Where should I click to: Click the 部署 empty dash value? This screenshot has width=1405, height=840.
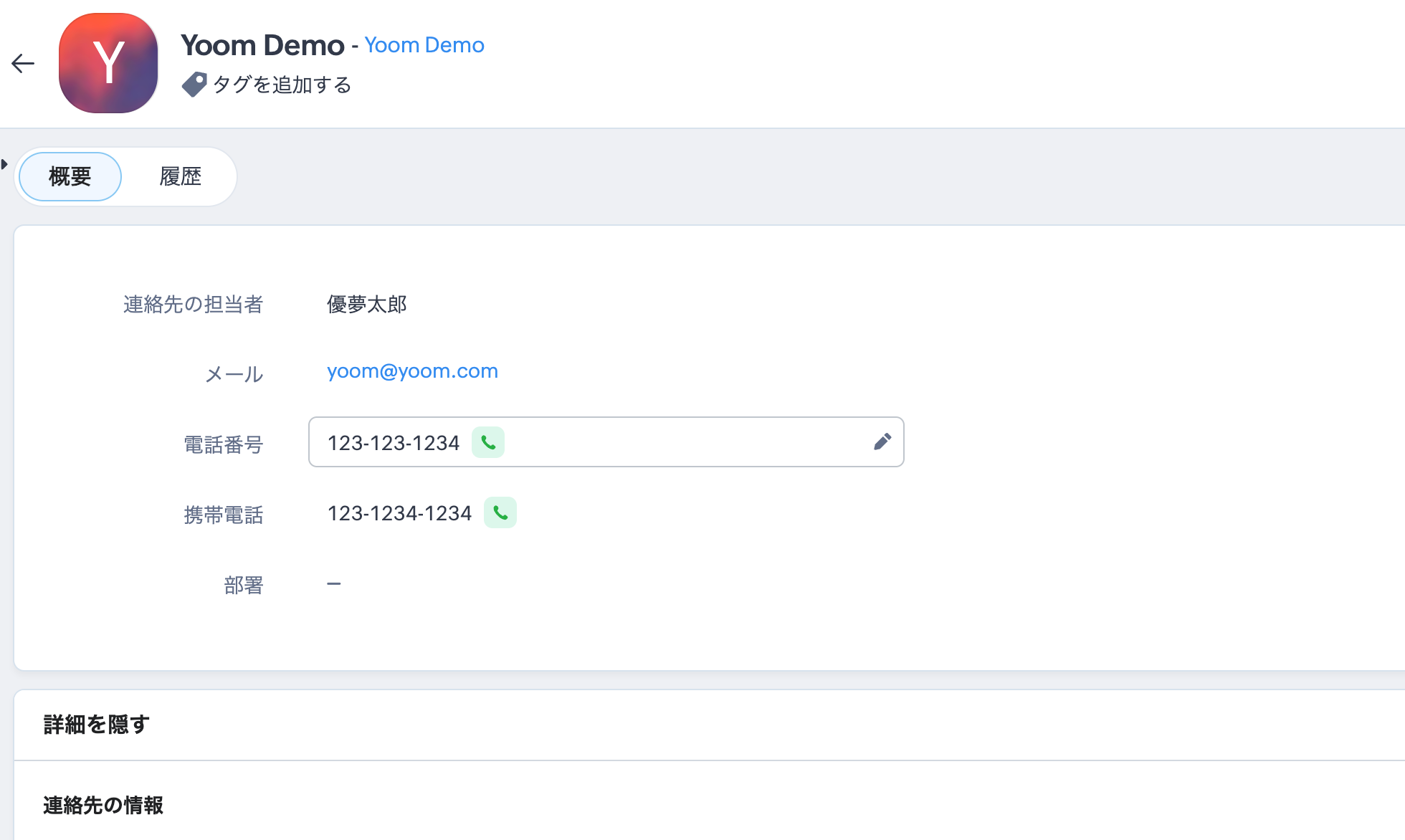[334, 584]
